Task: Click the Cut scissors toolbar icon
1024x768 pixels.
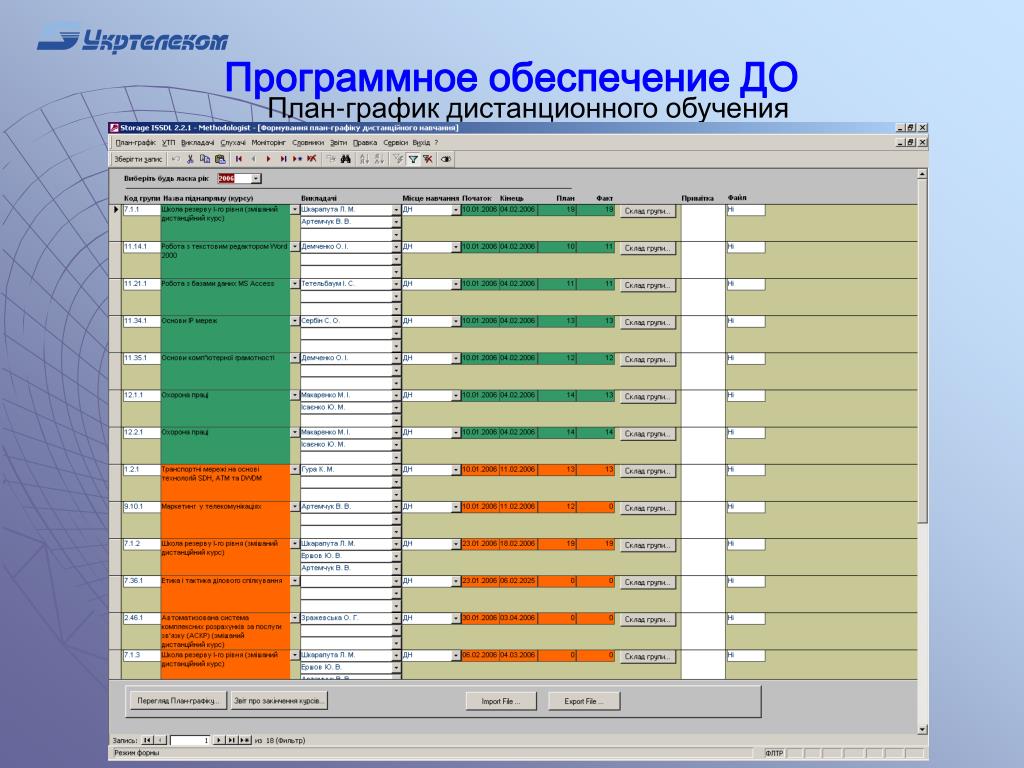Action: (190, 159)
